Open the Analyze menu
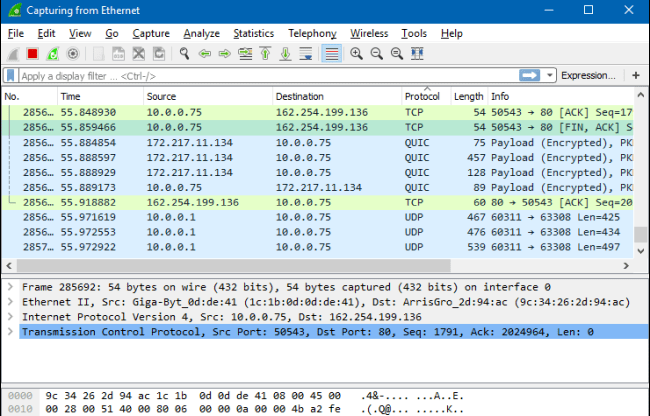Screen dimensions: 650x416 point(203,33)
